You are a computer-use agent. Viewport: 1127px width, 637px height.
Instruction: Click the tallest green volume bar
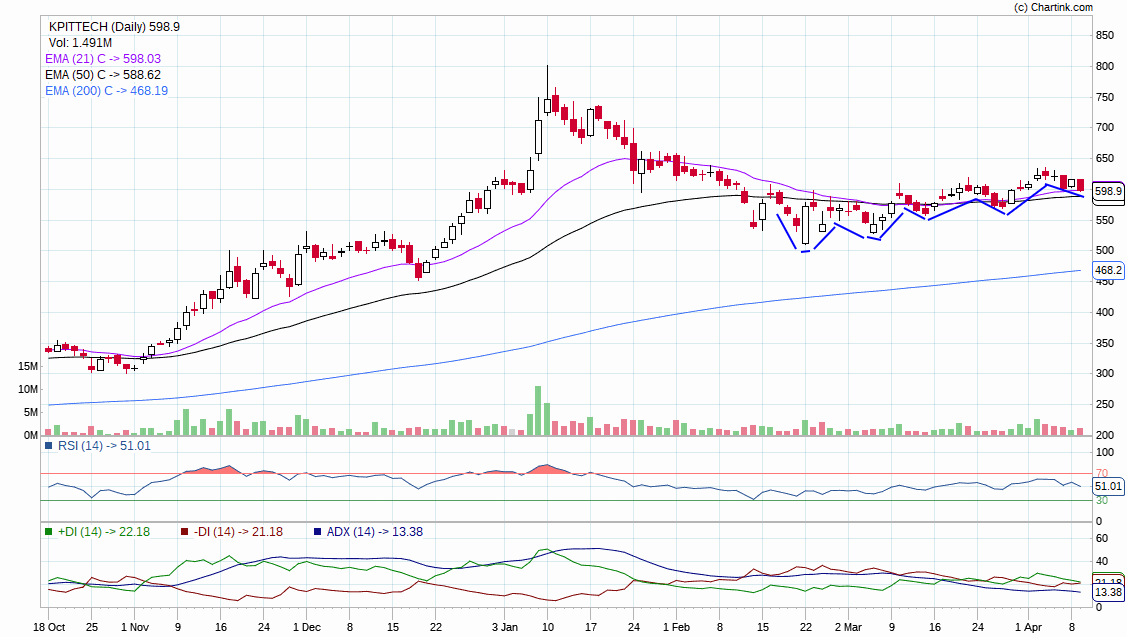pos(538,411)
